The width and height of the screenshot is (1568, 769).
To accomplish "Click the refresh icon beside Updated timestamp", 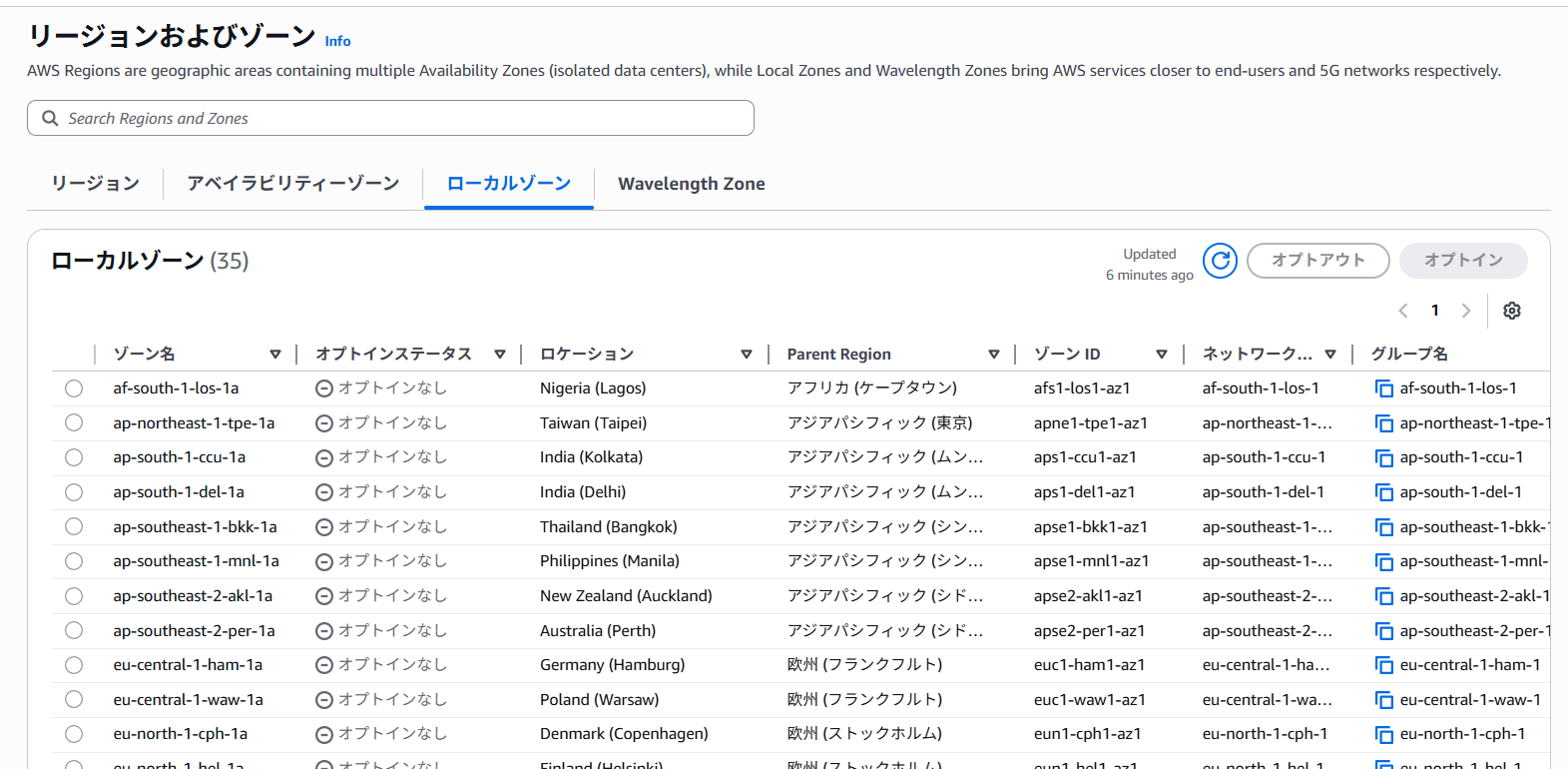I will coord(1220,261).
